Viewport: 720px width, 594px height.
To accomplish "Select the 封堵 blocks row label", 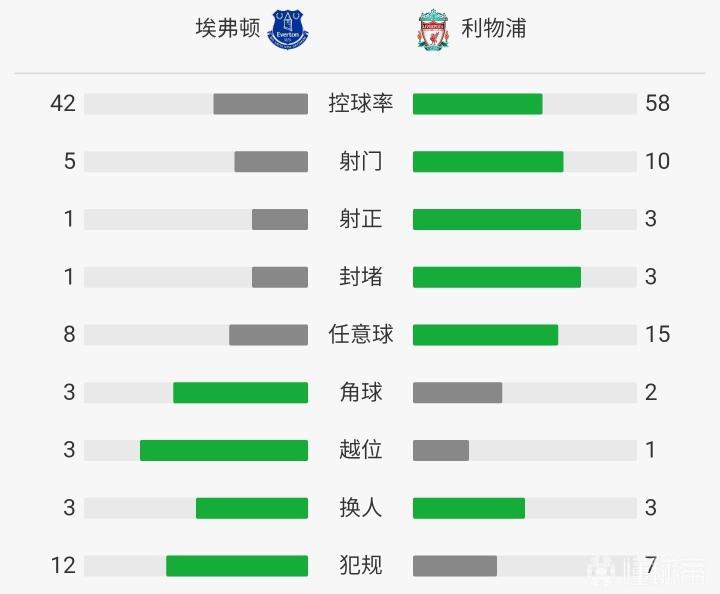I will coord(360,277).
